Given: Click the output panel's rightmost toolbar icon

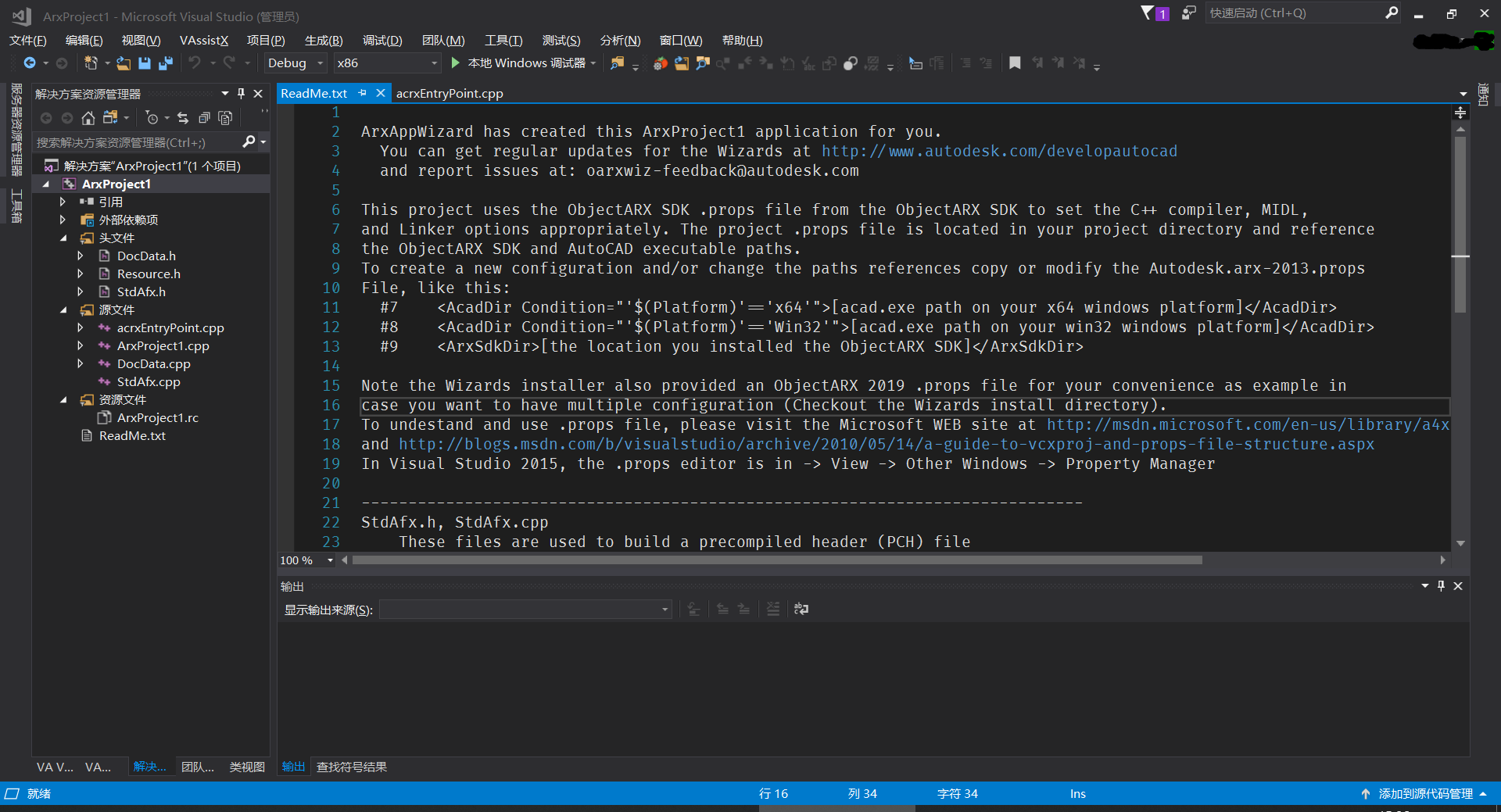Looking at the screenshot, I should point(801,609).
